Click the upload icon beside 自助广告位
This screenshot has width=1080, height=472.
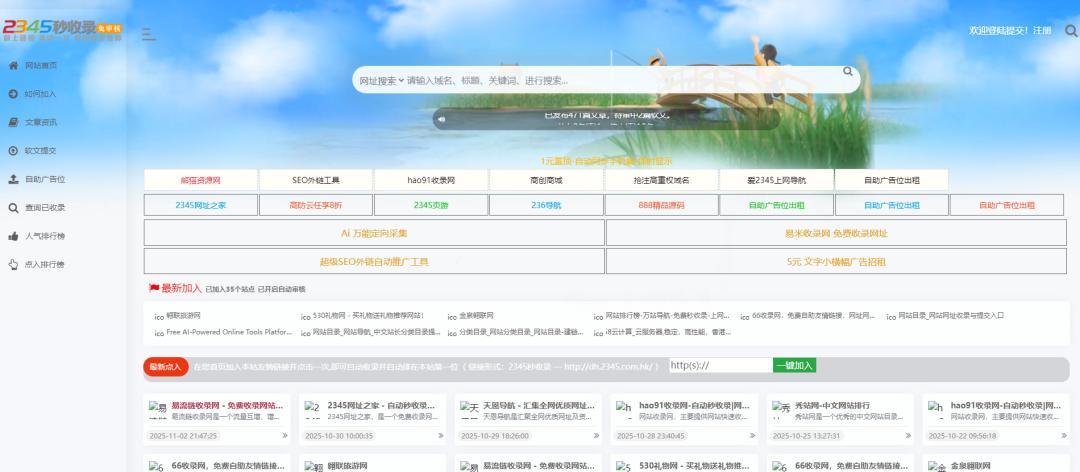13,179
